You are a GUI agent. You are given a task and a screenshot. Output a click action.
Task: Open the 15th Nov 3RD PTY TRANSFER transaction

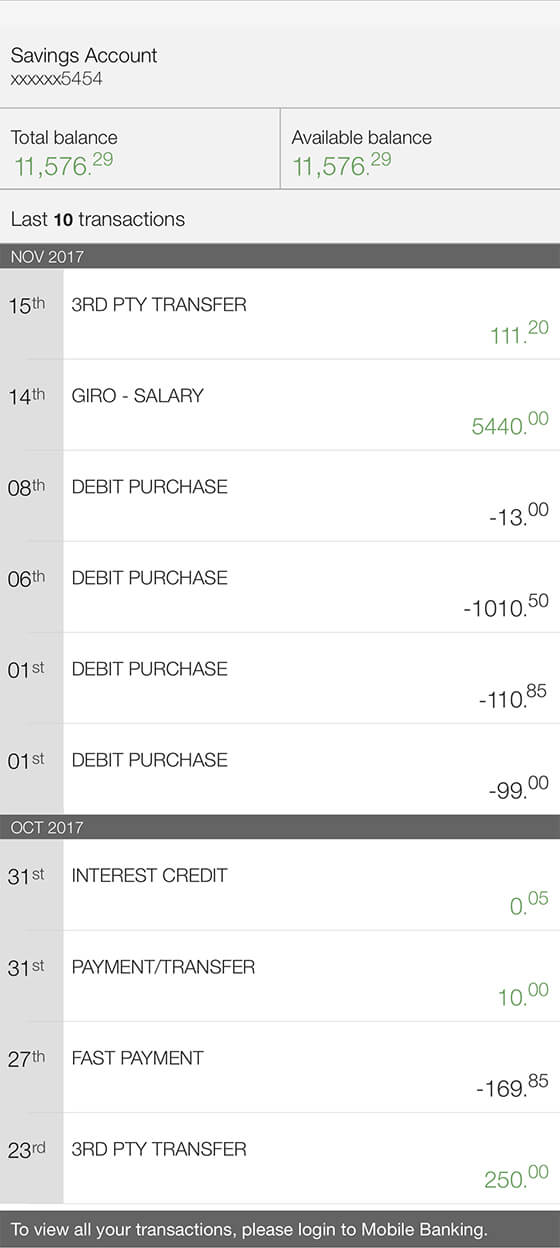[x=280, y=314]
